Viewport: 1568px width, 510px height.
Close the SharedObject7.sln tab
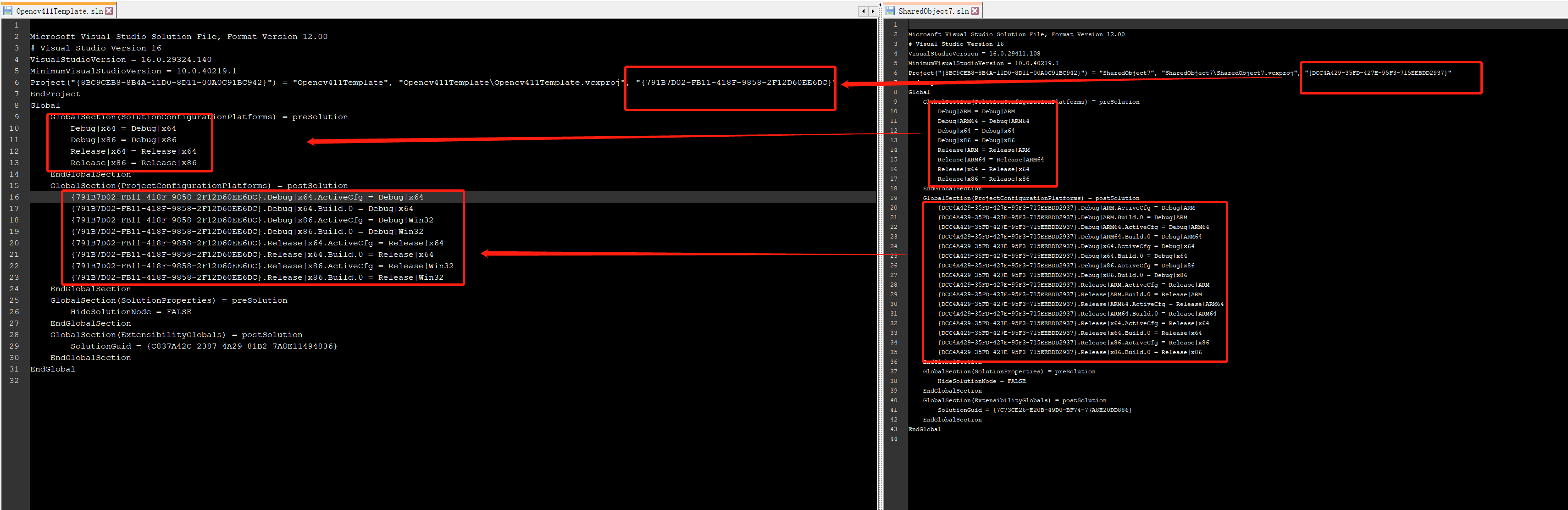975,11
